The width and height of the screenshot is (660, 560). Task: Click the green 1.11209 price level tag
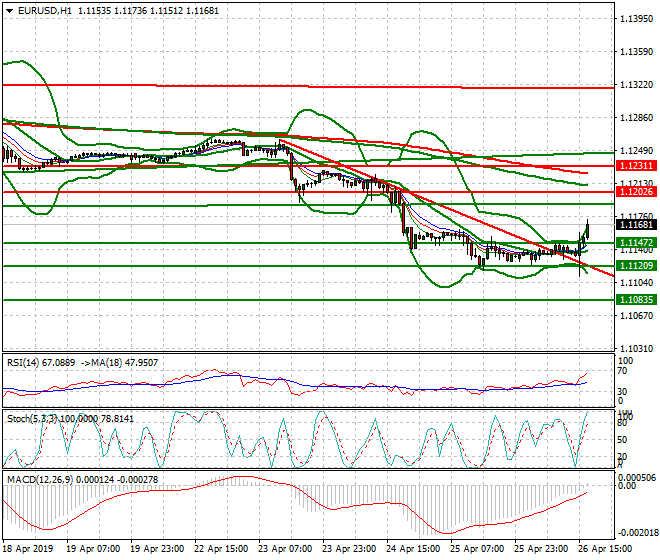[636, 266]
